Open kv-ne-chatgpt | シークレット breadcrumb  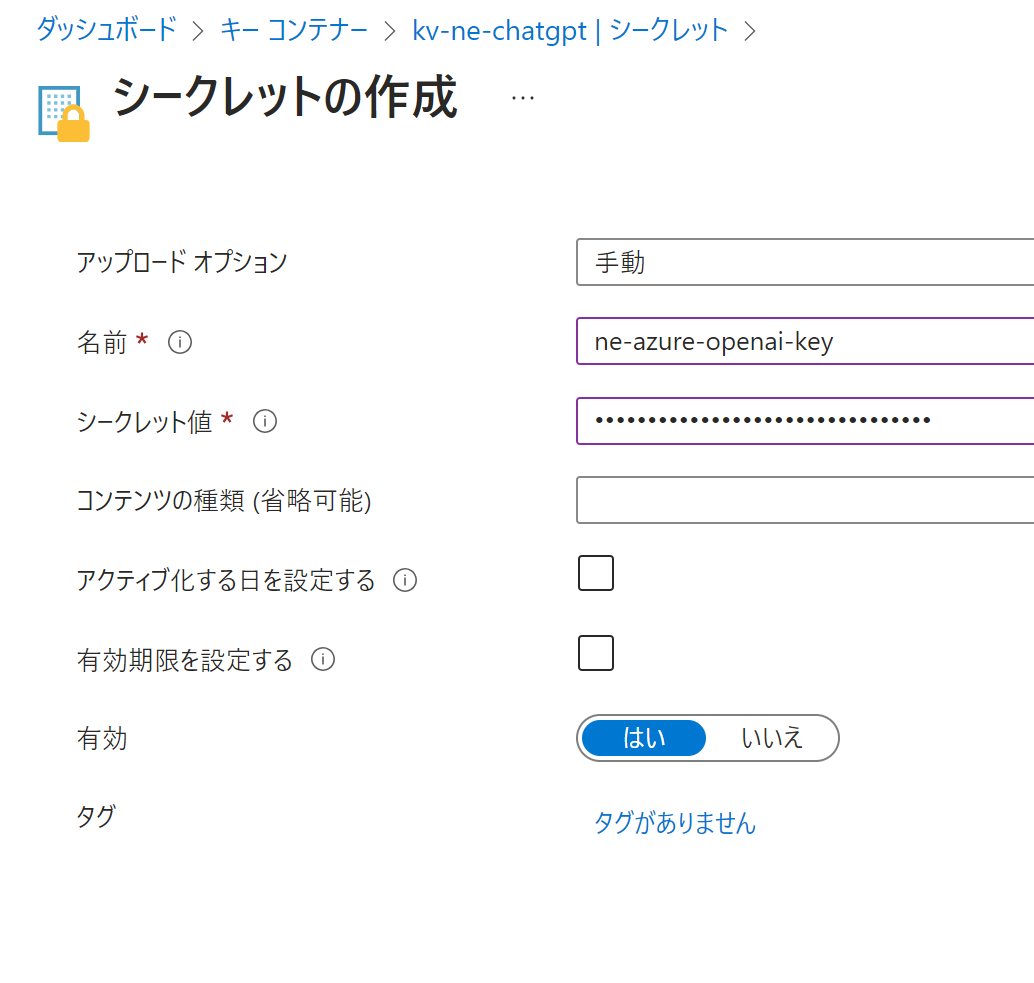click(x=570, y=29)
